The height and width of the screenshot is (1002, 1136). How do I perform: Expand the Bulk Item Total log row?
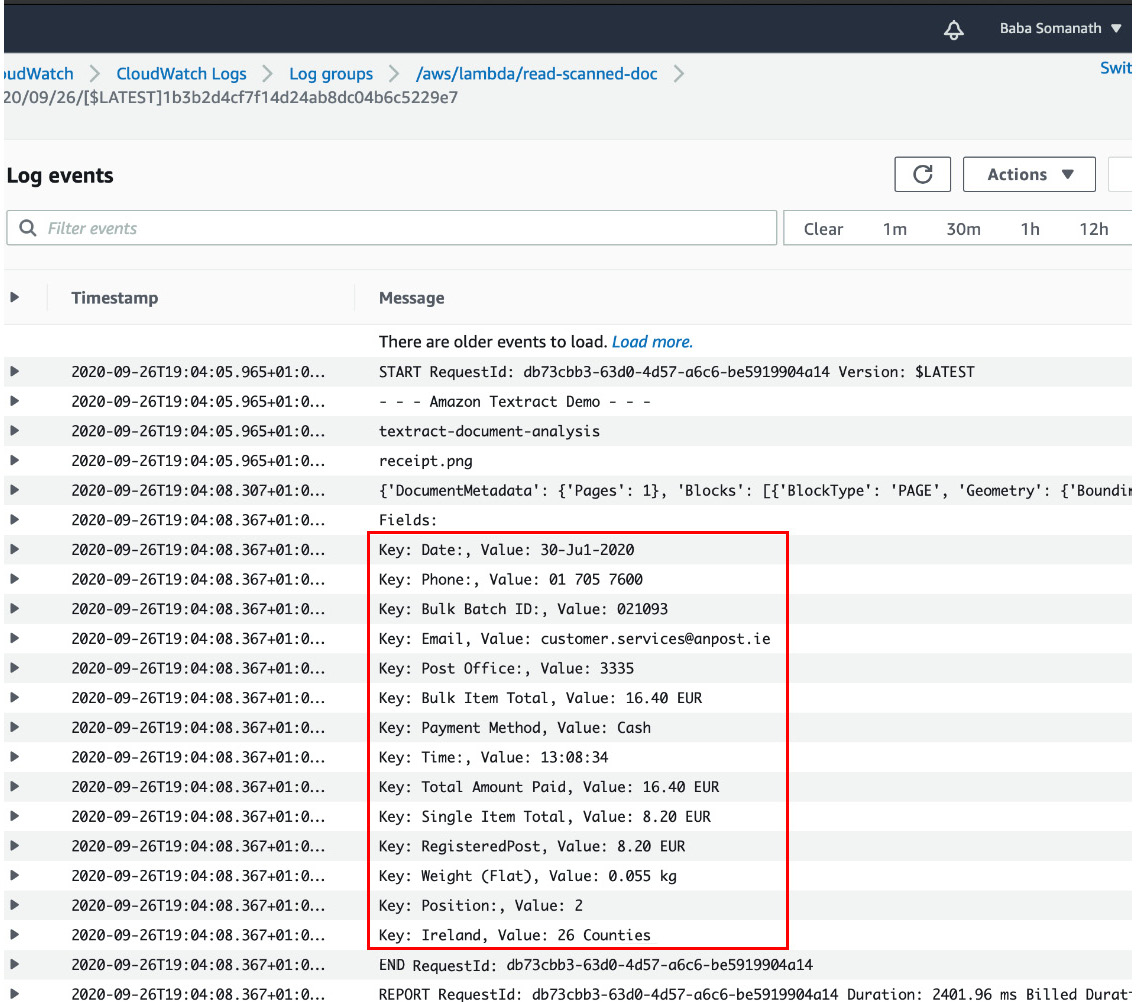click(x=14, y=698)
